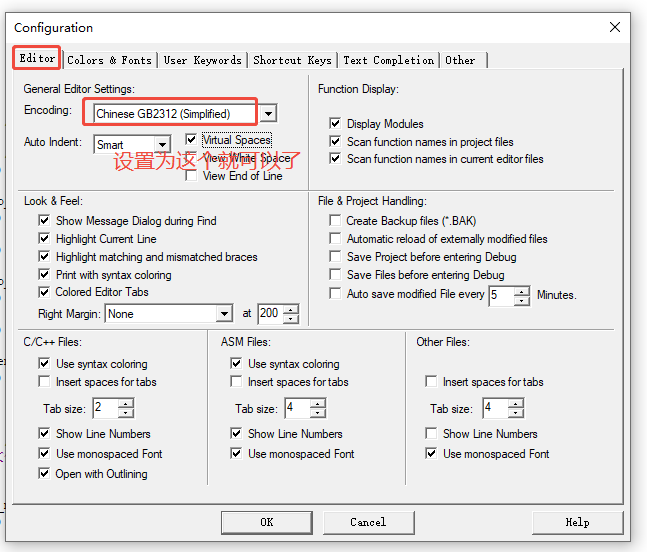Decrease C/C++ tab size

pos(126,413)
